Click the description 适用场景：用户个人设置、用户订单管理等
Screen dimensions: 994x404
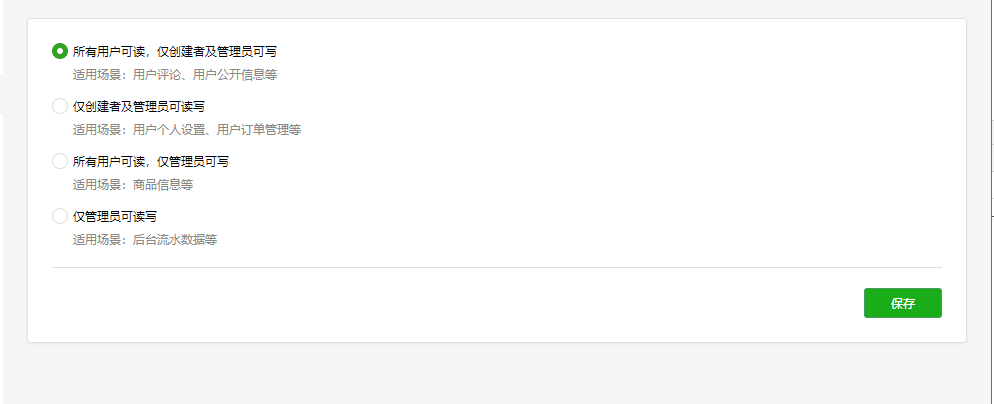point(186,129)
